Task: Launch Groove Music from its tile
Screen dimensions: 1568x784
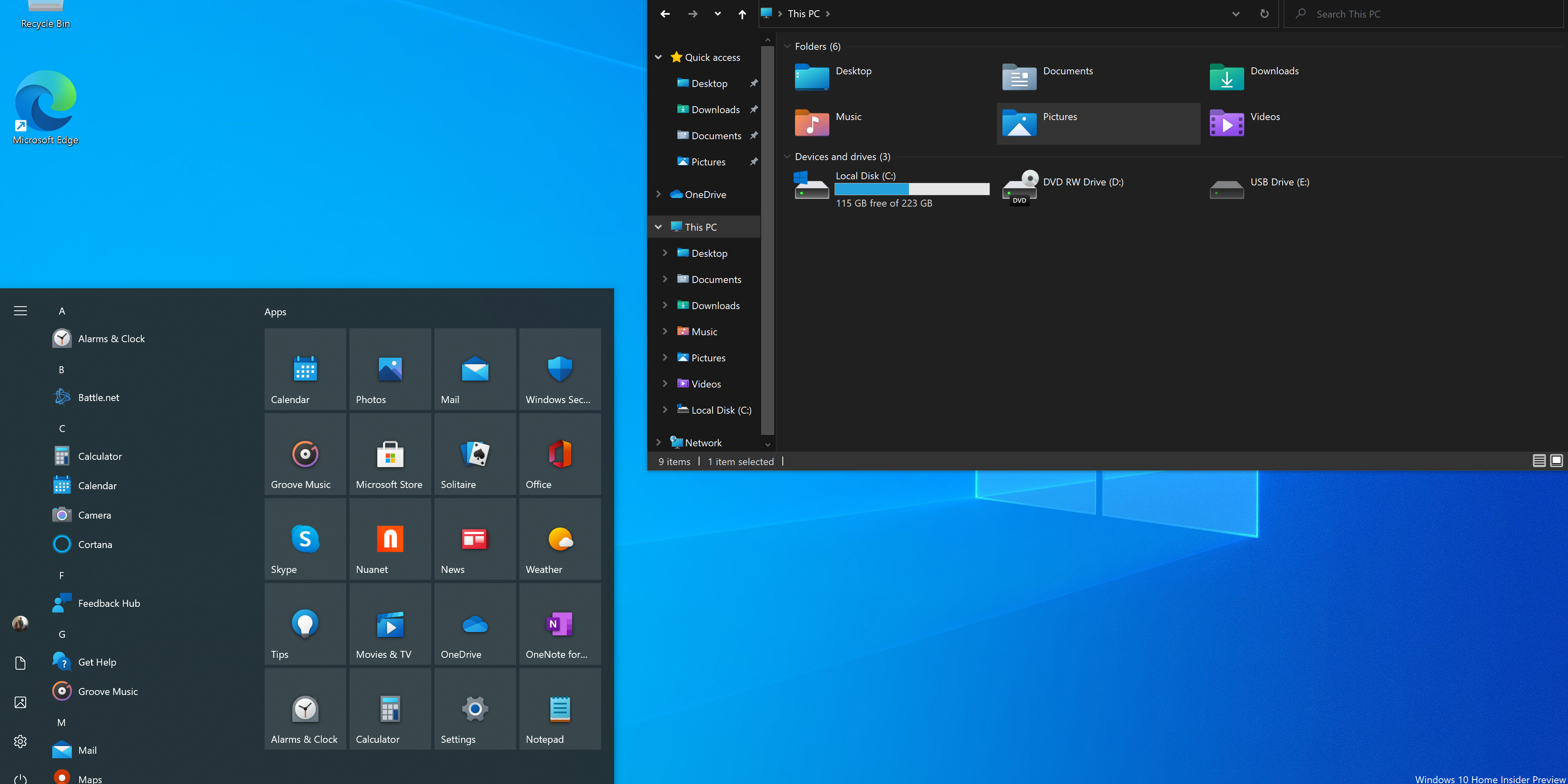Action: (x=305, y=454)
